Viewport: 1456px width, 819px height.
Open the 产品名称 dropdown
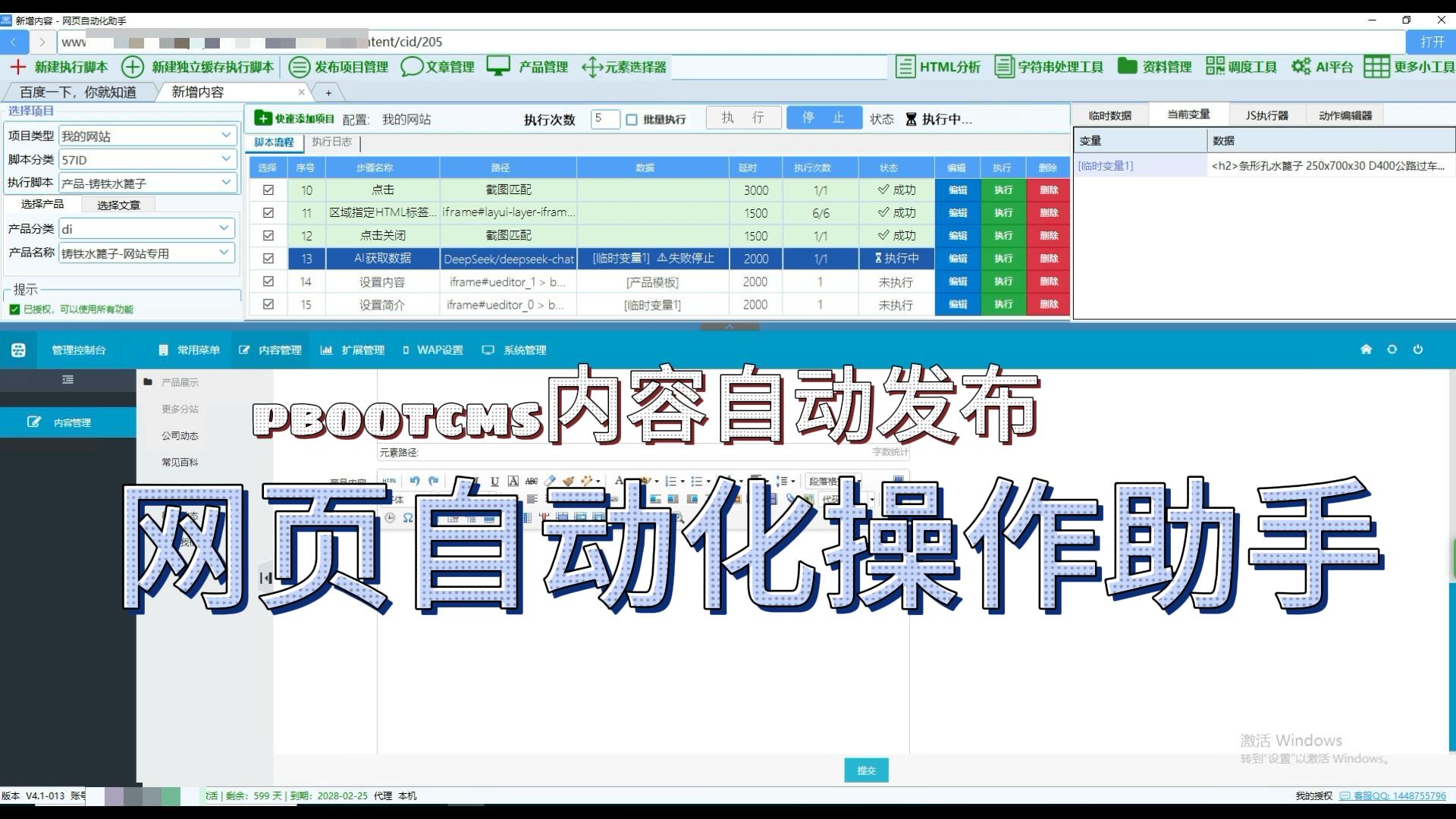pyautogui.click(x=147, y=253)
